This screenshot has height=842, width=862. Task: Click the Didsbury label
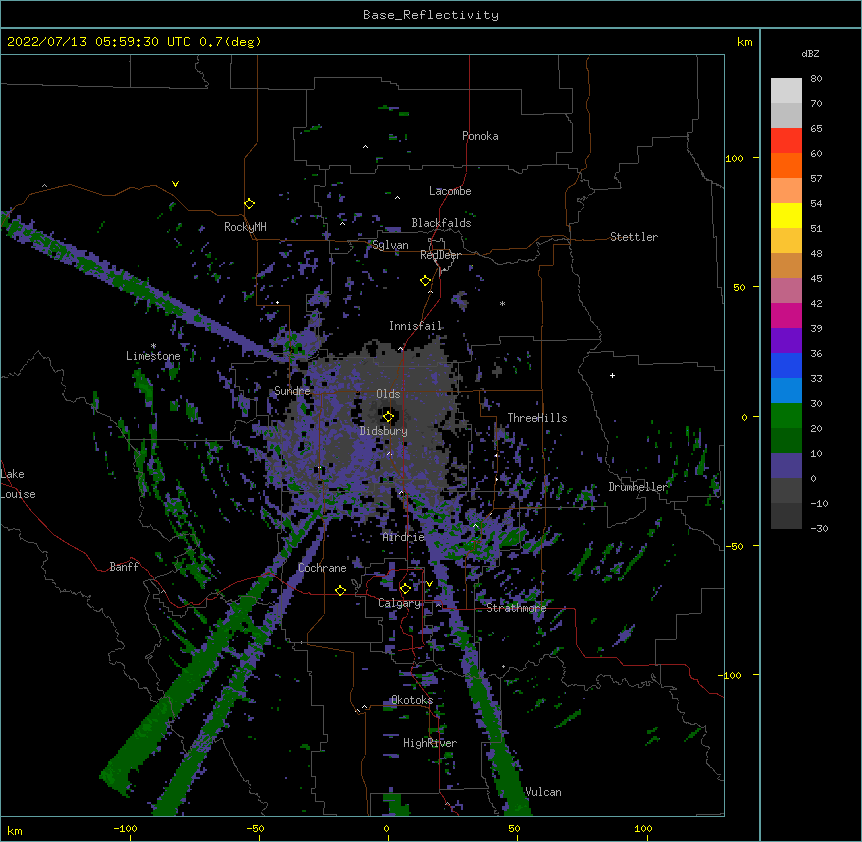384,431
